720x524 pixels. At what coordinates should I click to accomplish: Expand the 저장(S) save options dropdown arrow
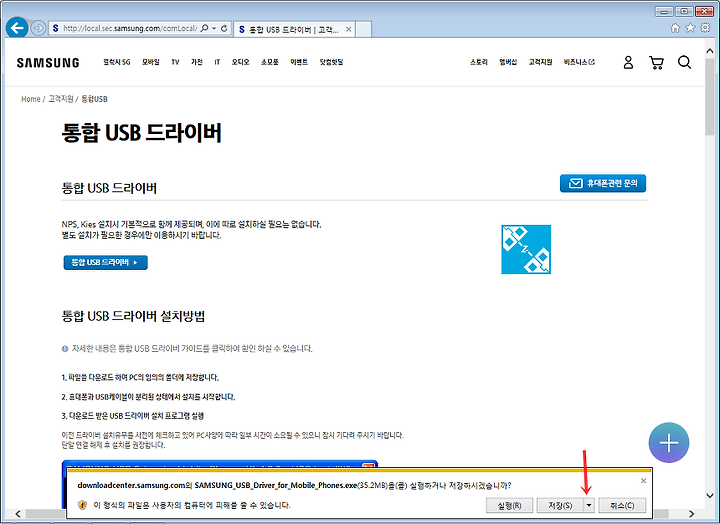(589, 506)
